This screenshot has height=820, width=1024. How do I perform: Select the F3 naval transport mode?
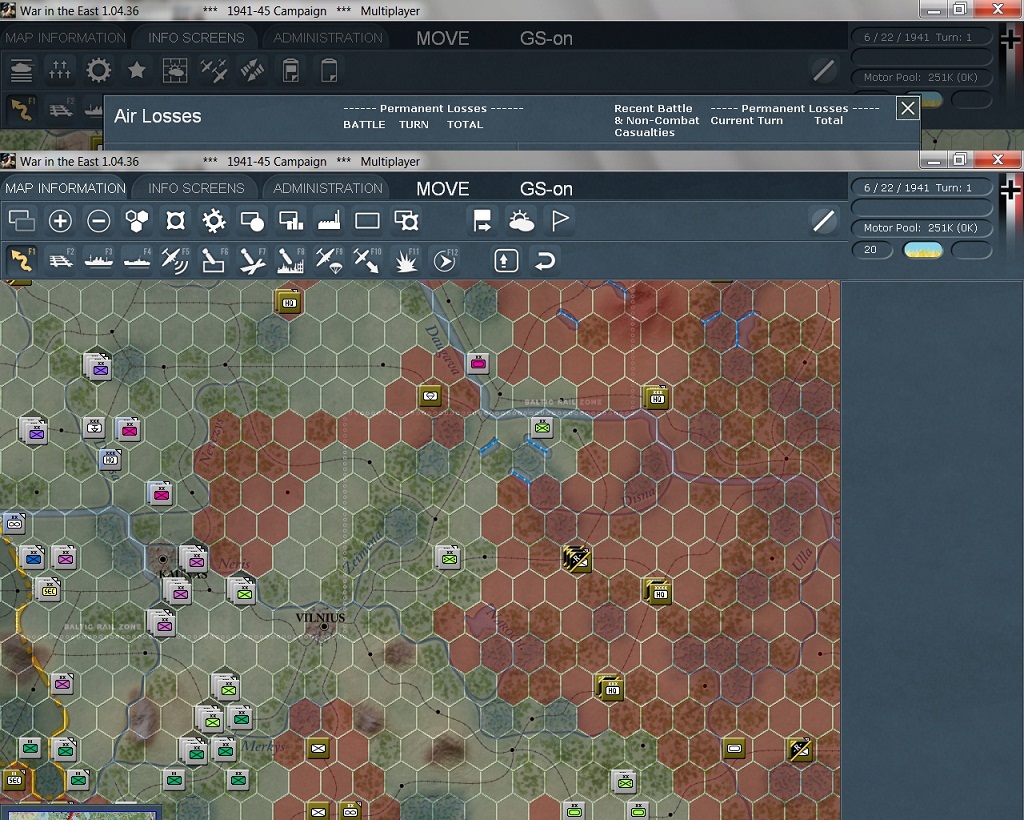(x=99, y=260)
